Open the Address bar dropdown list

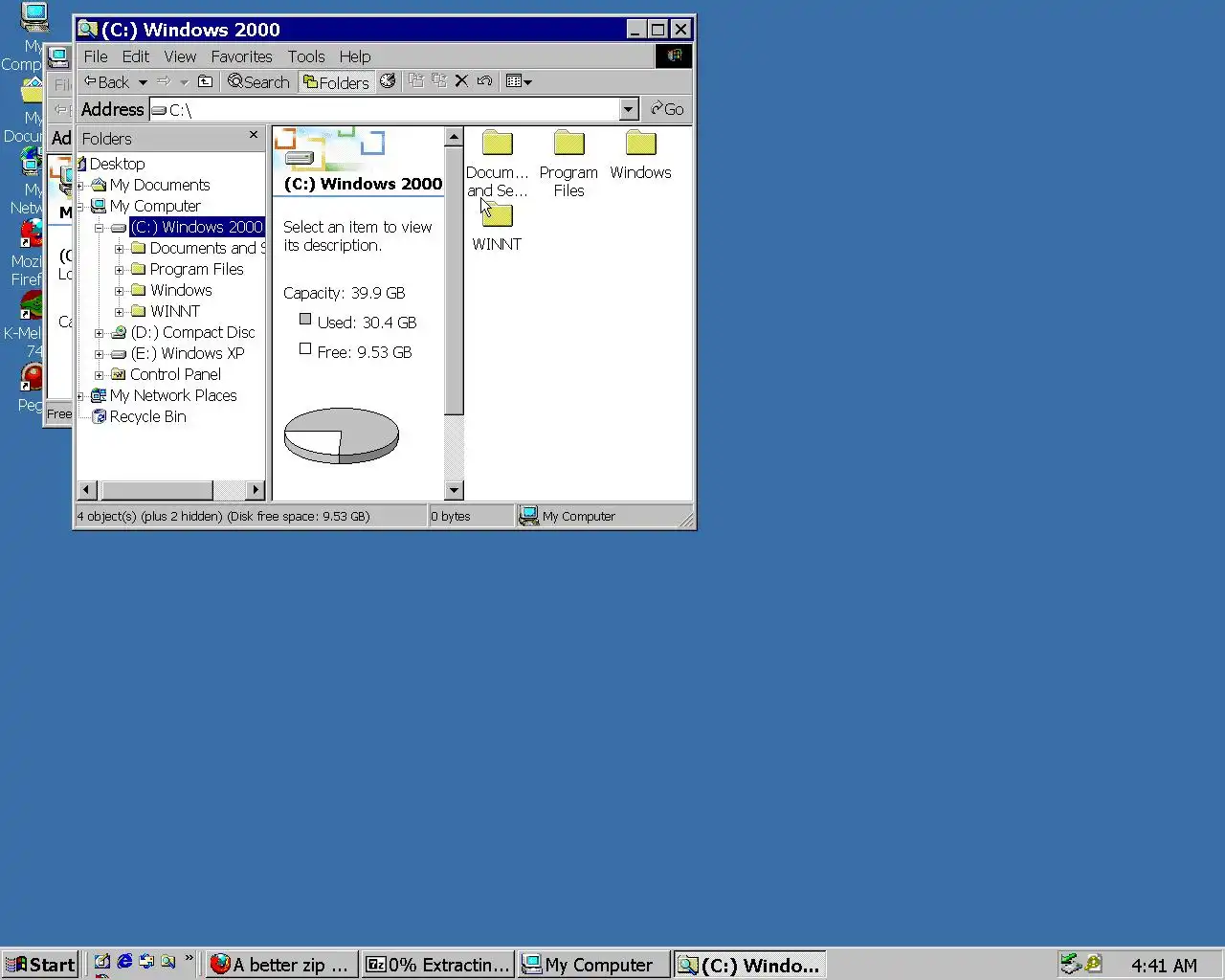pyautogui.click(x=629, y=109)
